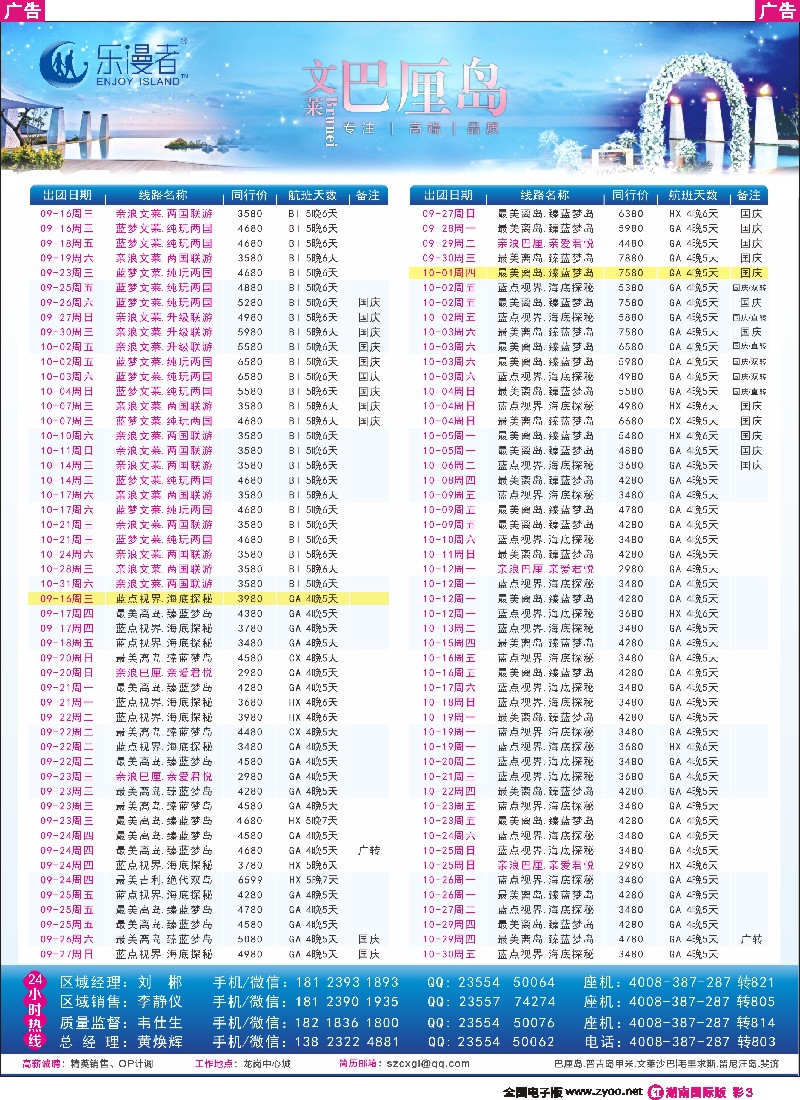The width and height of the screenshot is (800, 1100).
Task: Click the 高薪诚聘 精英销售、OP计调 text
Action: (x=88, y=1064)
